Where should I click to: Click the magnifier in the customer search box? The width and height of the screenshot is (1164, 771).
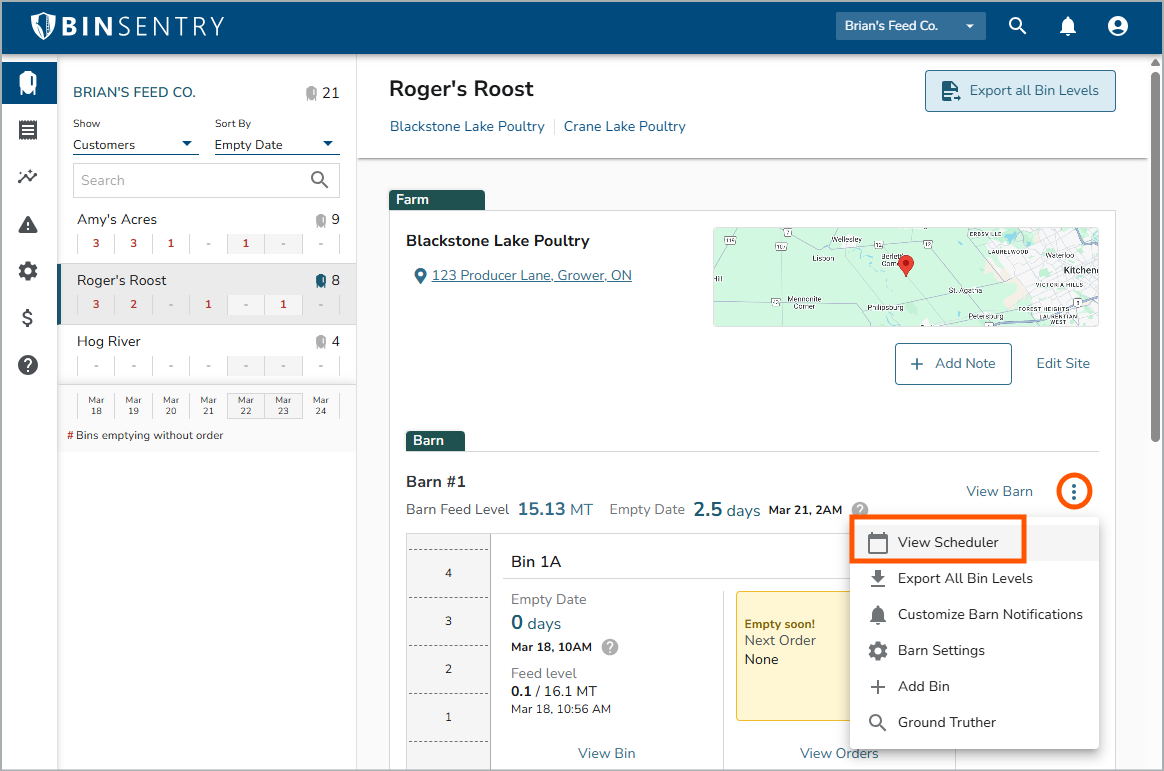tap(319, 180)
